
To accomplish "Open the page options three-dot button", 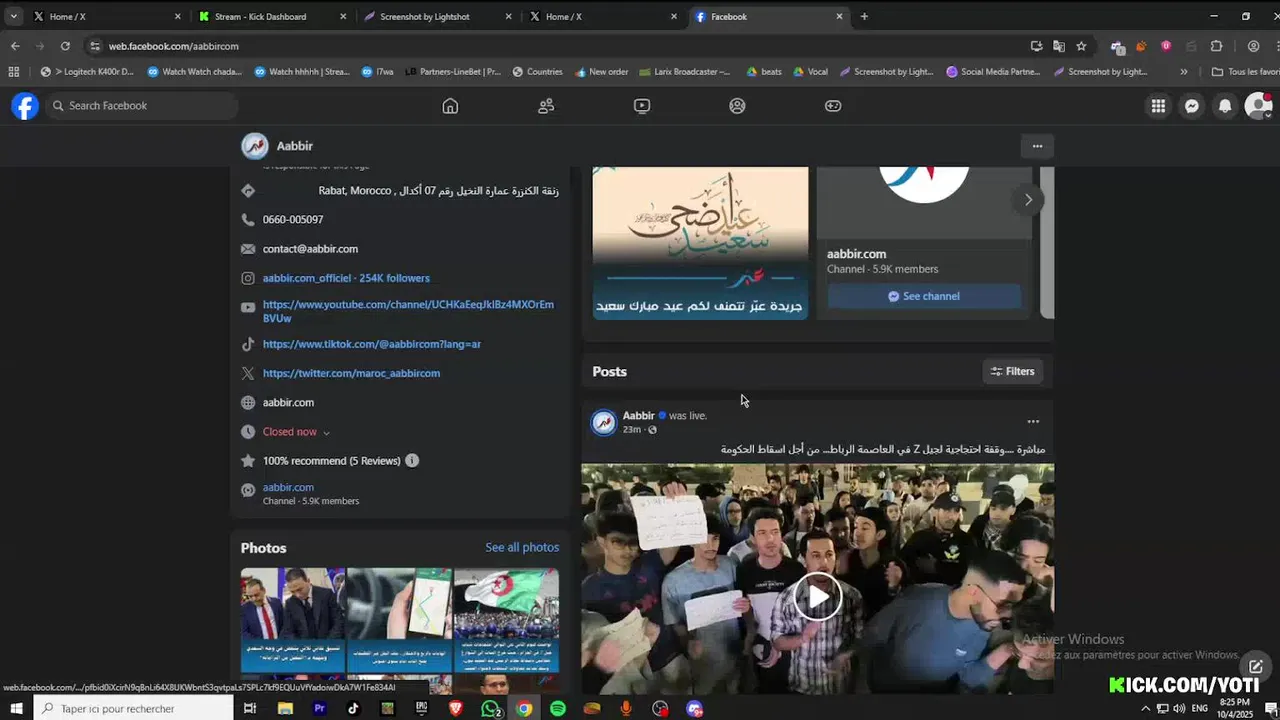I will 1037,146.
